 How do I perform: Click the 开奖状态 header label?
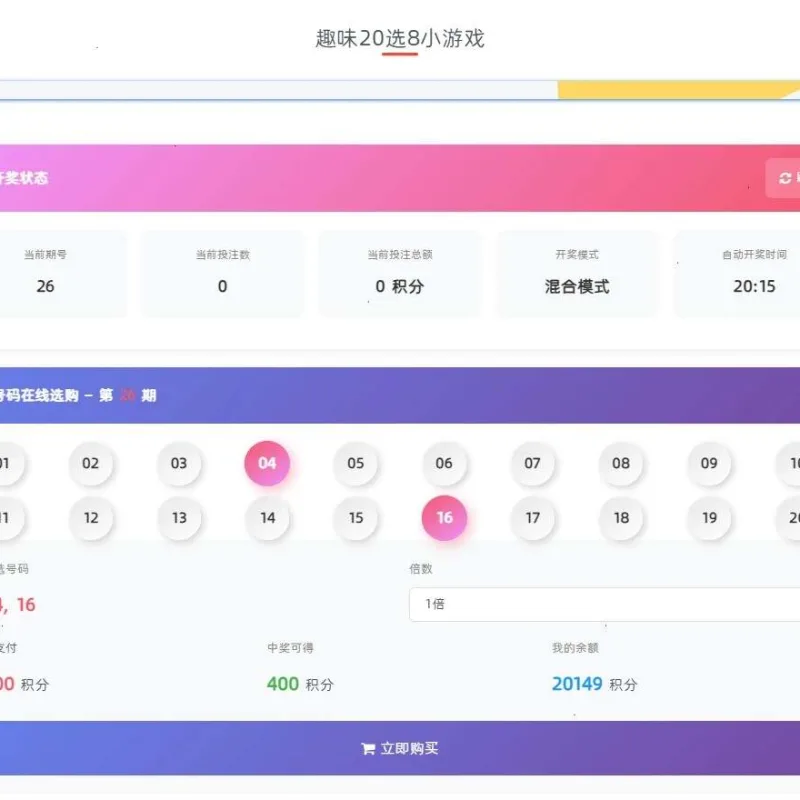23,178
